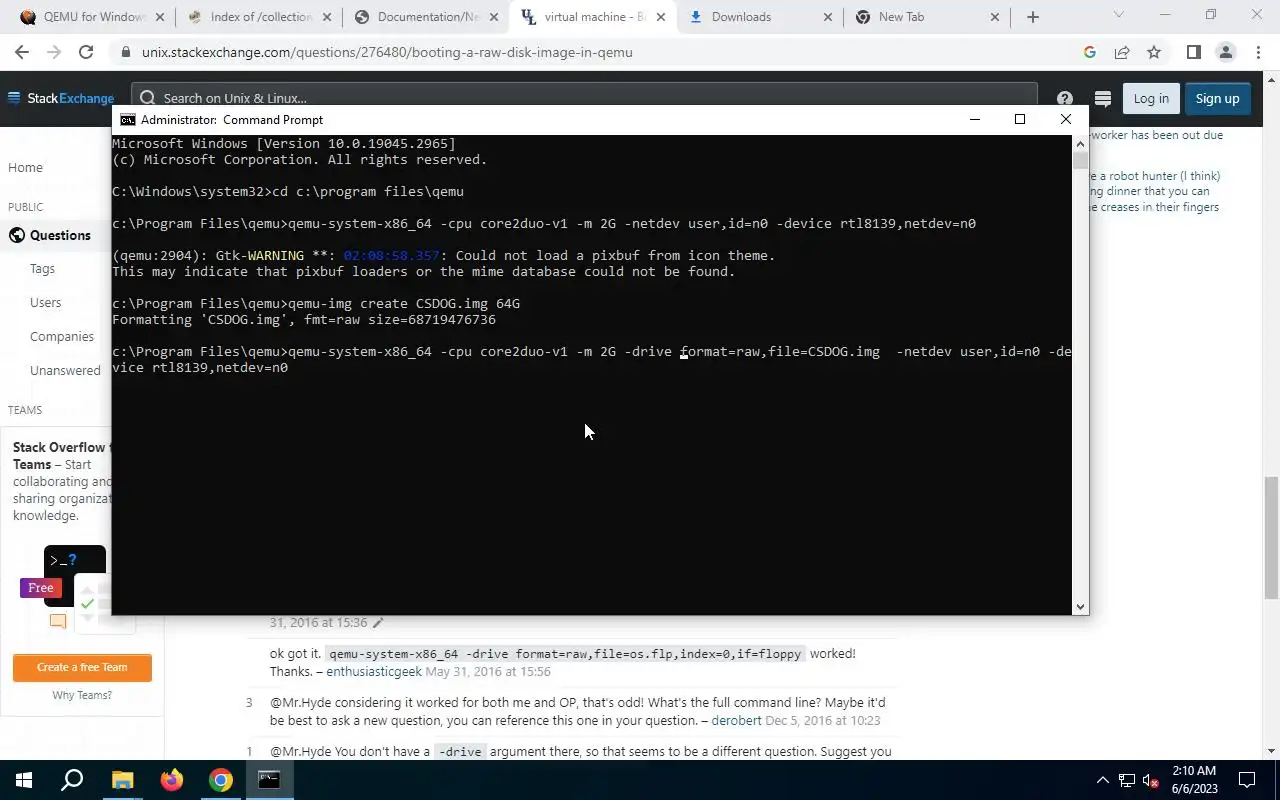1280x800 pixels.
Task: Open enthusiasticgeek user profile link
Action: [x=374, y=671]
